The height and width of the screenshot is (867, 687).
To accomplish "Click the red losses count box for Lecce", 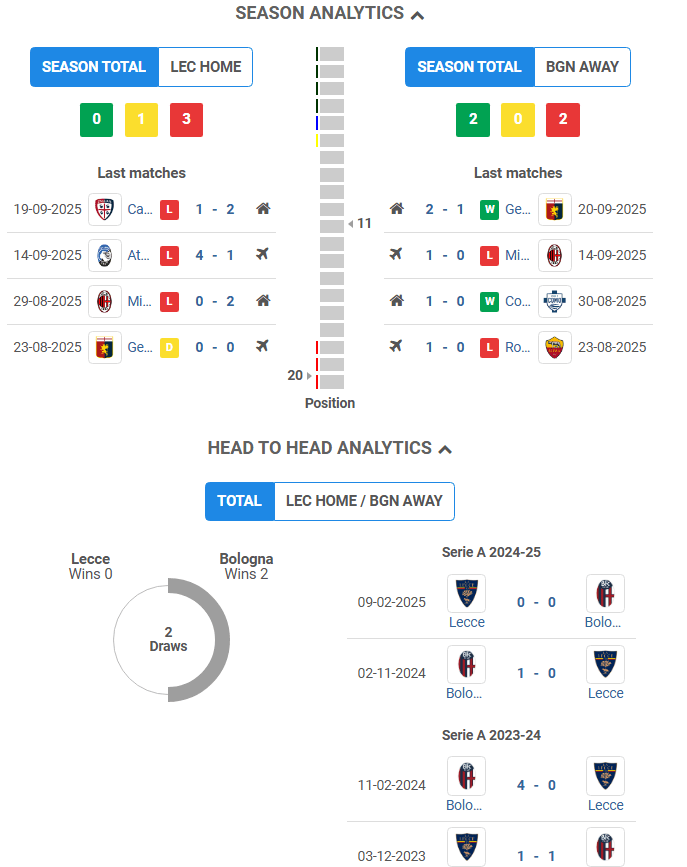I will click(186, 119).
